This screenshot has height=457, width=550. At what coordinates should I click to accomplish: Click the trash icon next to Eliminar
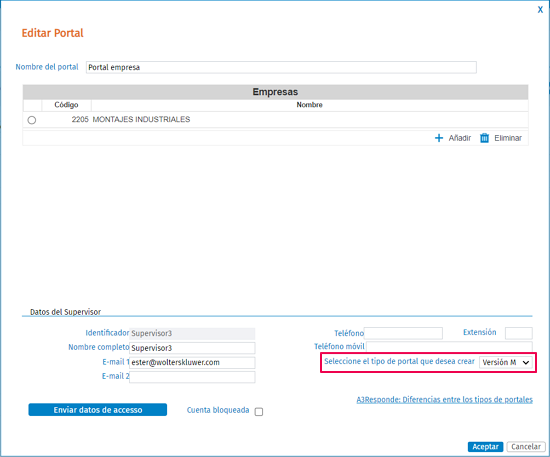click(x=484, y=138)
